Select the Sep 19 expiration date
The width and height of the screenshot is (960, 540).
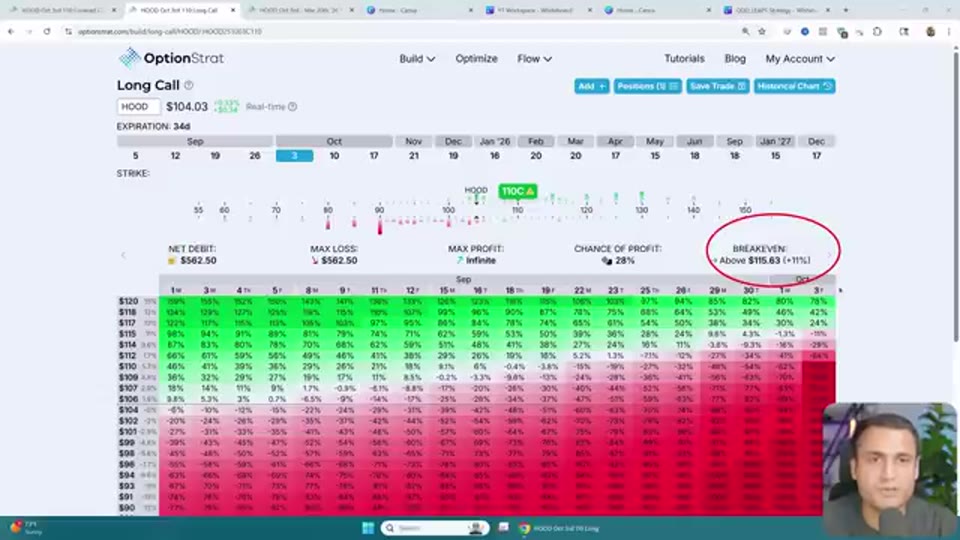click(215, 156)
